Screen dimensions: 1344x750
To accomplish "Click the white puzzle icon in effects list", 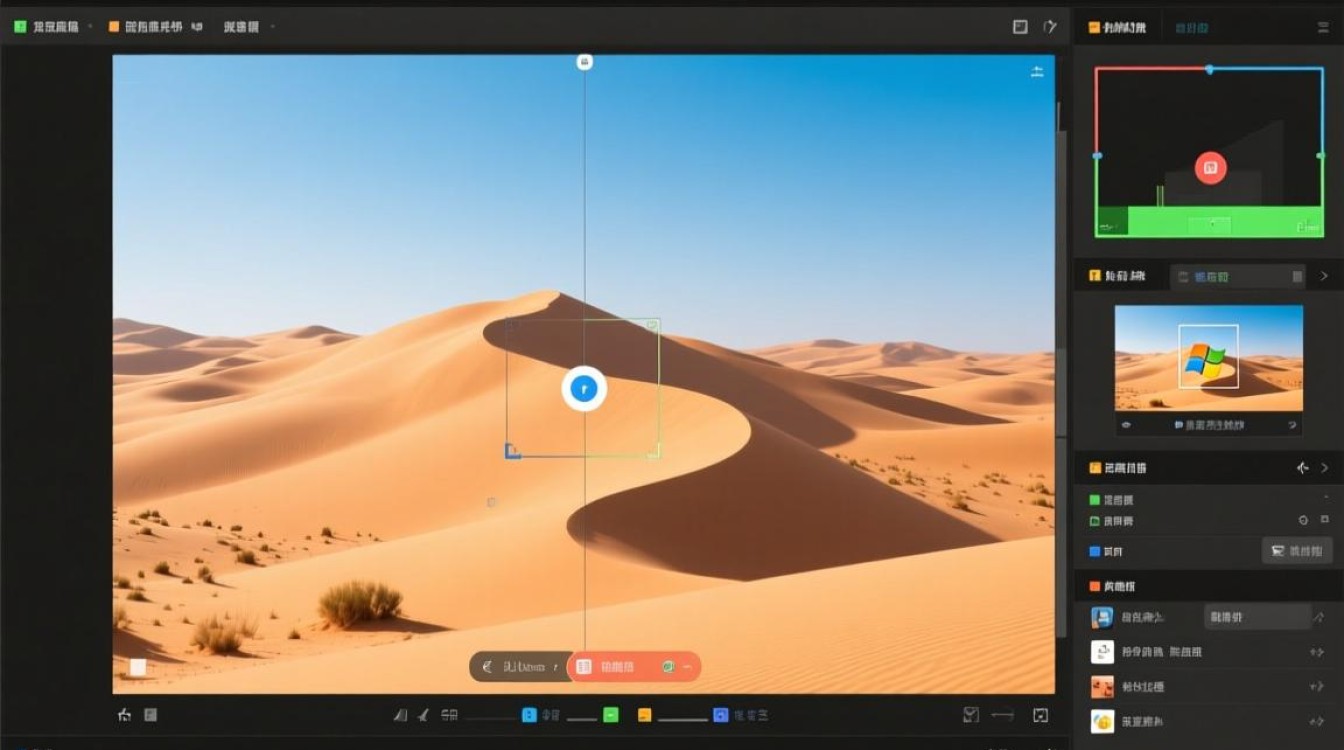I will [1102, 652].
